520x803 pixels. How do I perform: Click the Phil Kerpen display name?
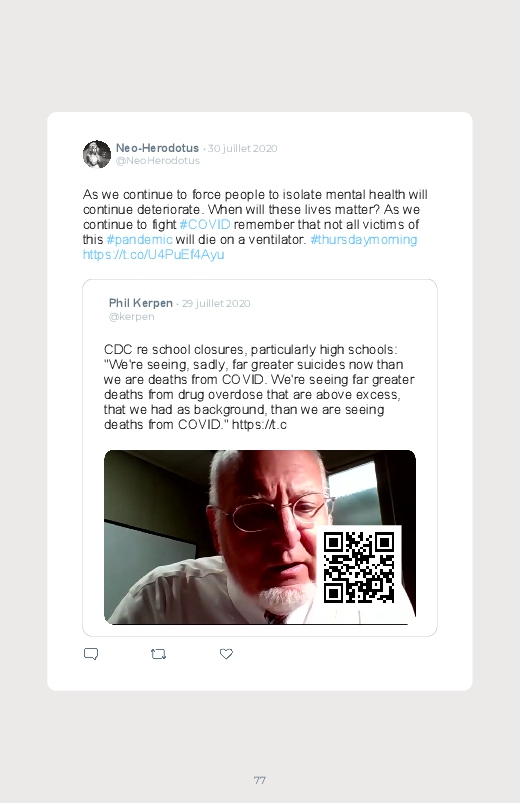coord(140,303)
